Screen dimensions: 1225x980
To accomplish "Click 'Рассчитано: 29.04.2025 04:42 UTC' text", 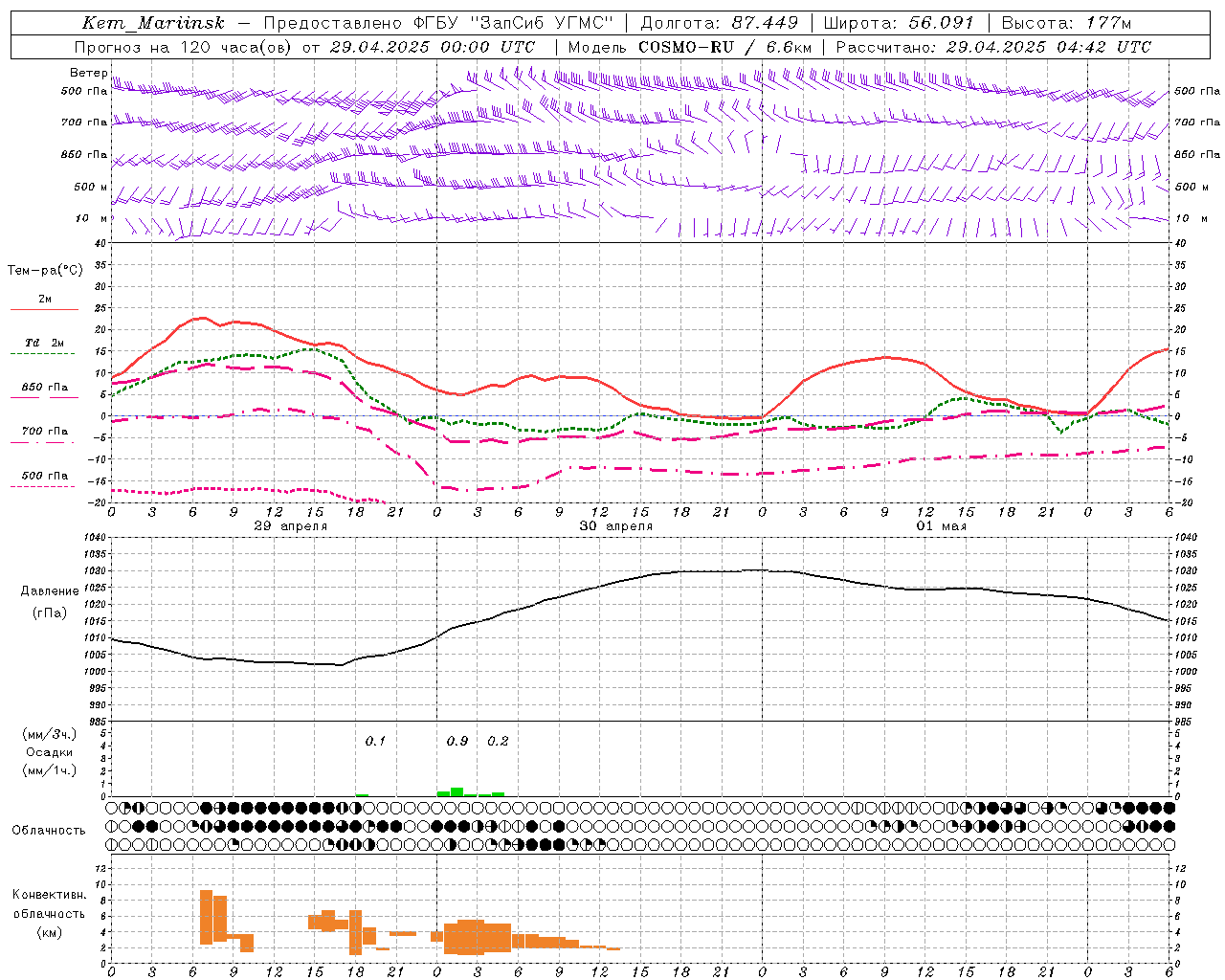I will pos(993,47).
